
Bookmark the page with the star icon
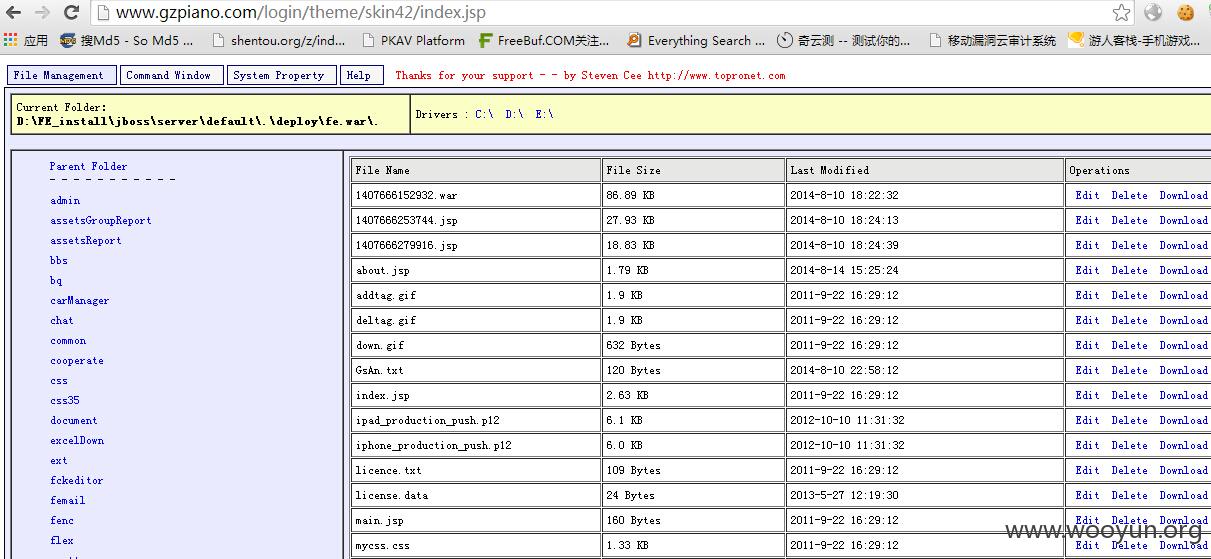(1122, 13)
